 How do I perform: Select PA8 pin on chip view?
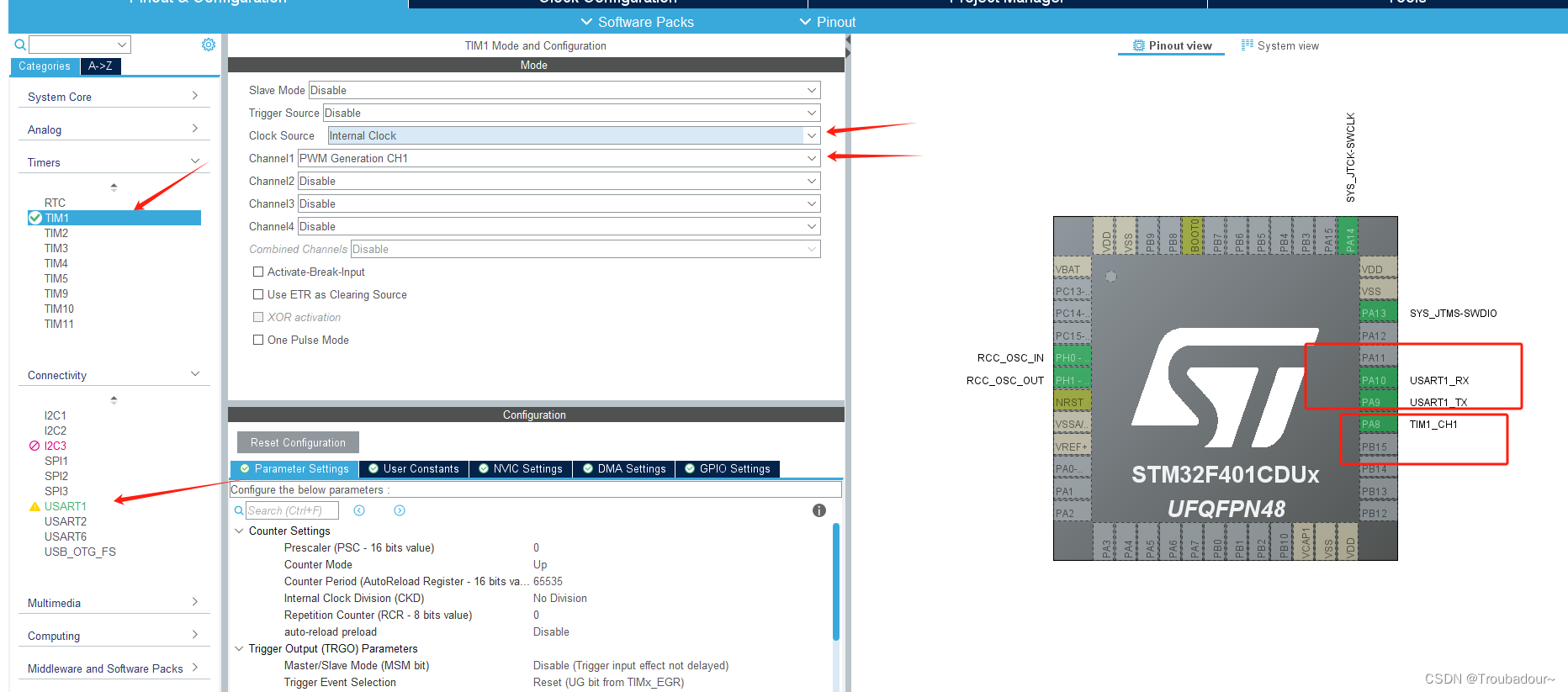click(1378, 425)
